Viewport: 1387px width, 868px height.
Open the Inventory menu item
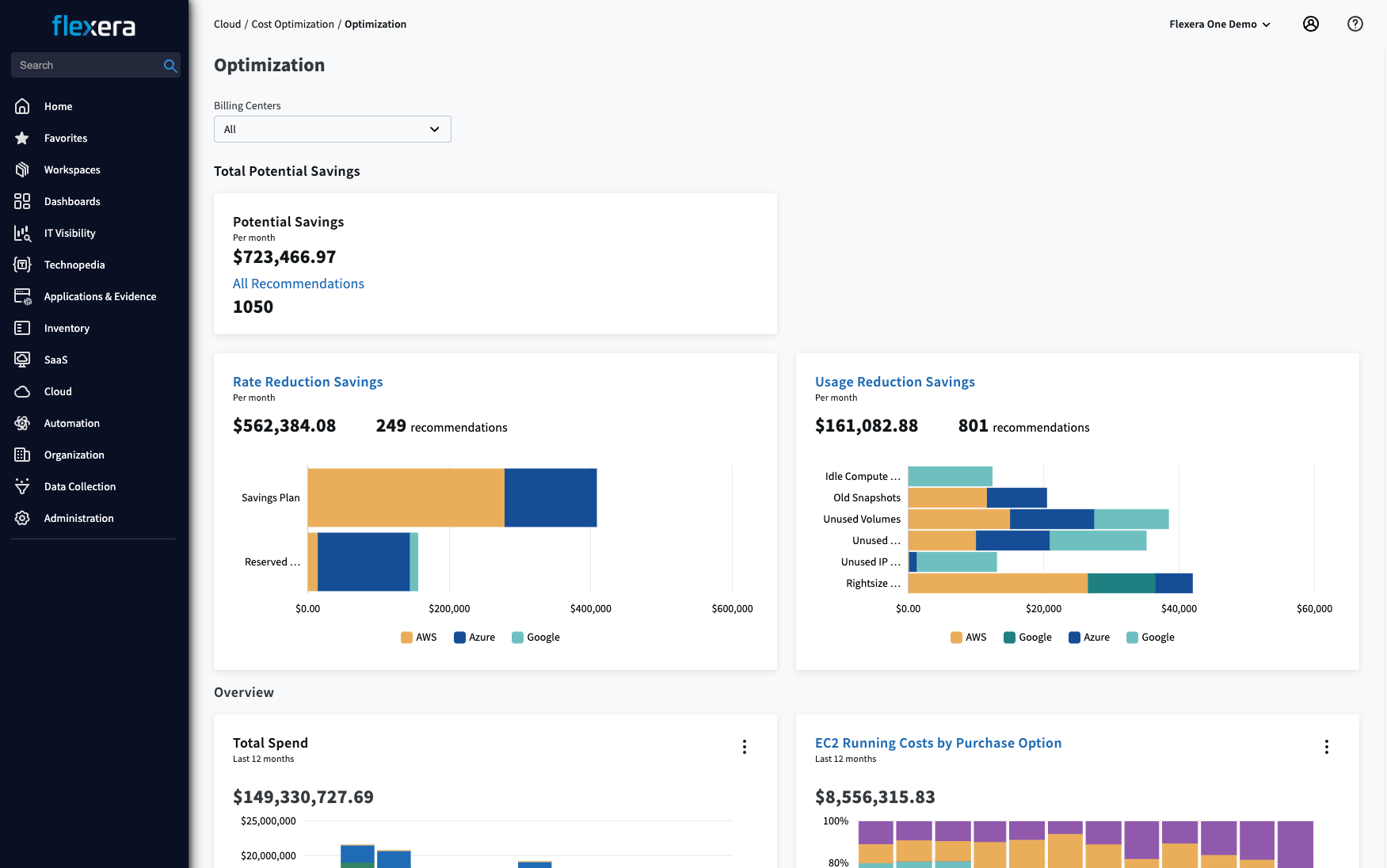click(67, 328)
